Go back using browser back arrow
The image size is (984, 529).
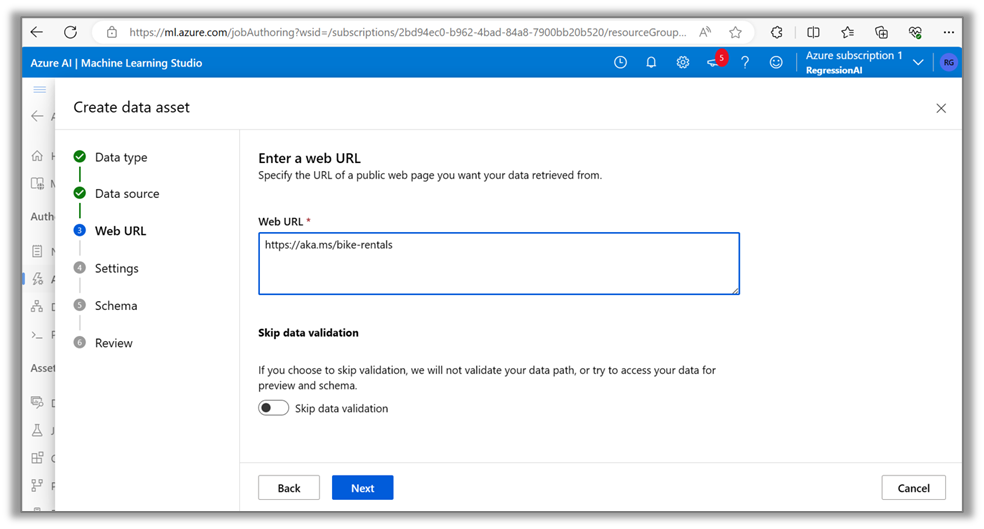point(36,32)
